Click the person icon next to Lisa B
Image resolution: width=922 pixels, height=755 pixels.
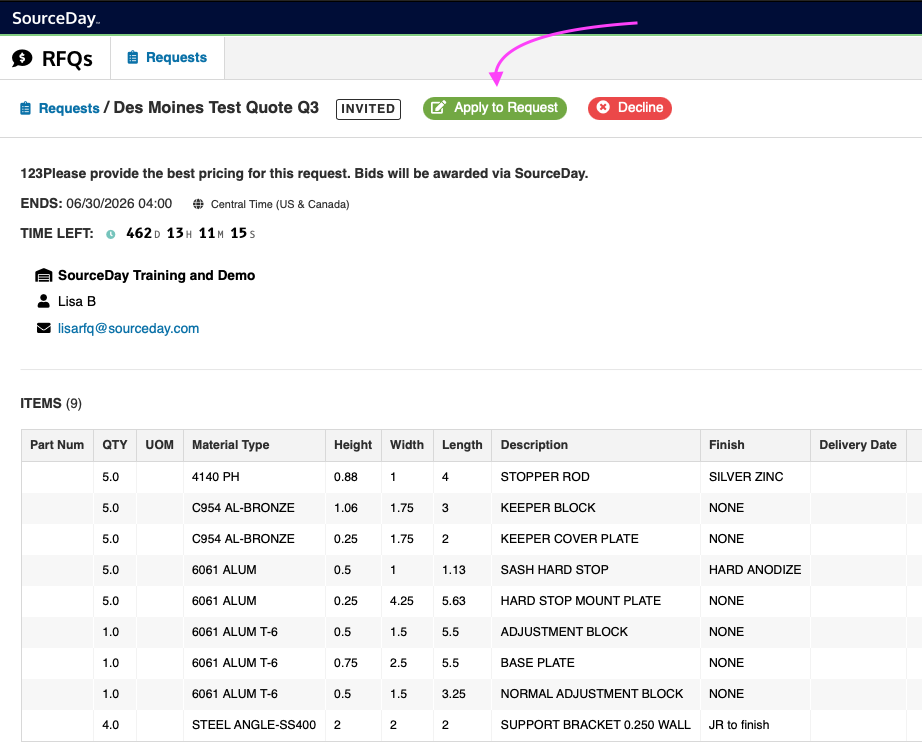(x=44, y=301)
